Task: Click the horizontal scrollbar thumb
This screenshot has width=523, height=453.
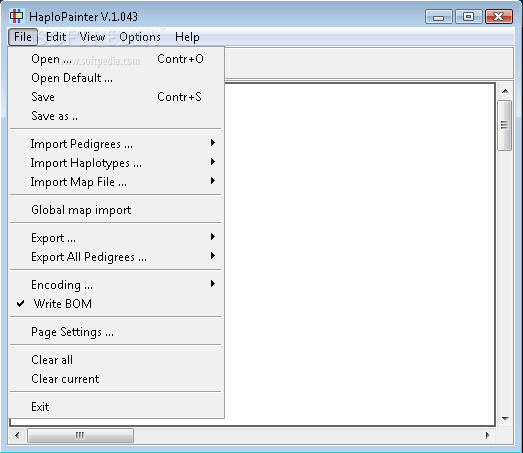Action: [80, 435]
